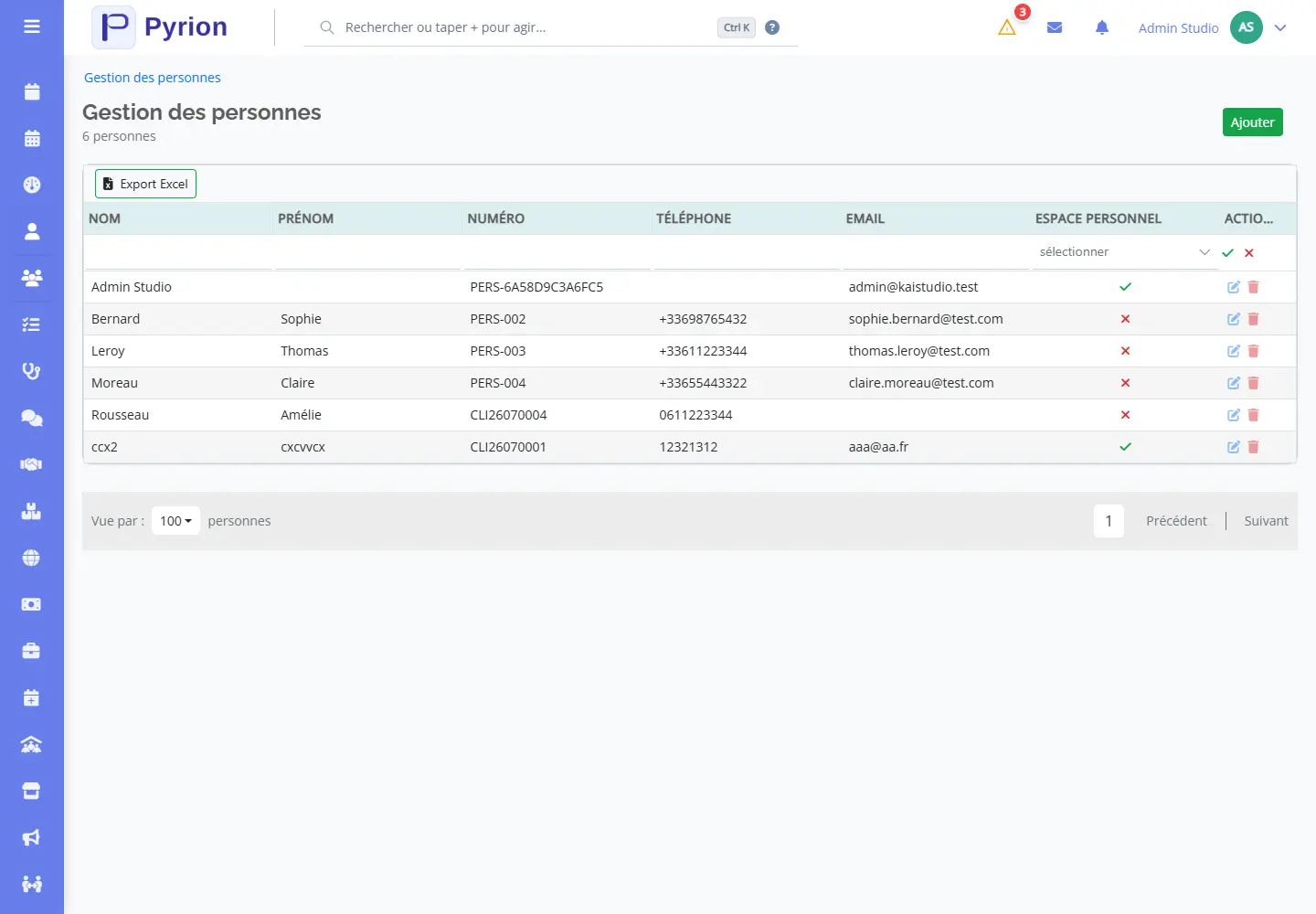Click the search help question mark icon
The width and height of the screenshot is (1316, 914).
772,27
